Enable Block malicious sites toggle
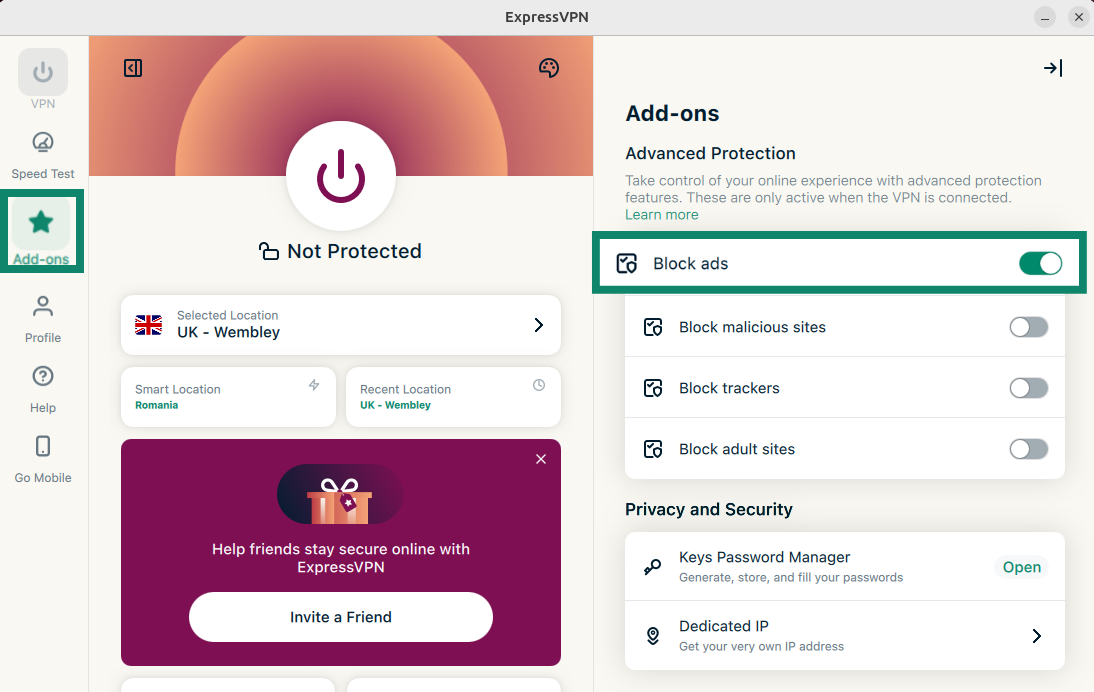The height and width of the screenshot is (692, 1094). point(1028,327)
